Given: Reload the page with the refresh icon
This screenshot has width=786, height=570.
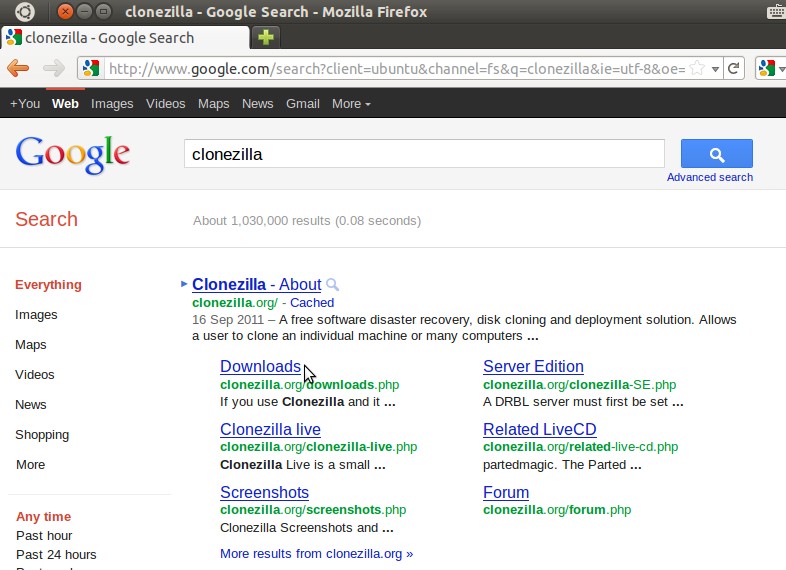Looking at the screenshot, I should 733,68.
